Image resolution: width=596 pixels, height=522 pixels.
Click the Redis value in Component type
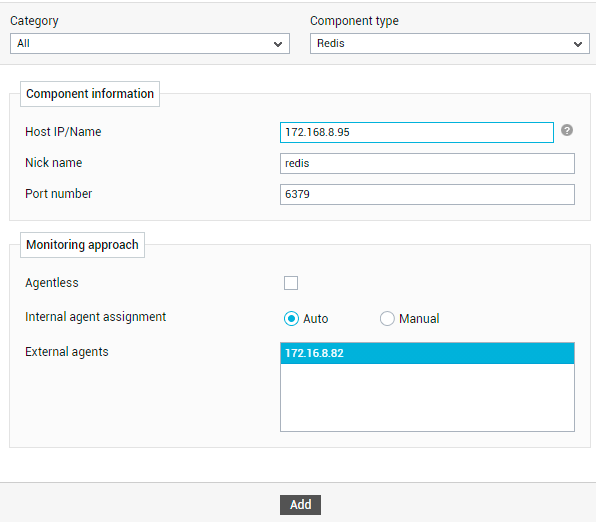point(331,43)
